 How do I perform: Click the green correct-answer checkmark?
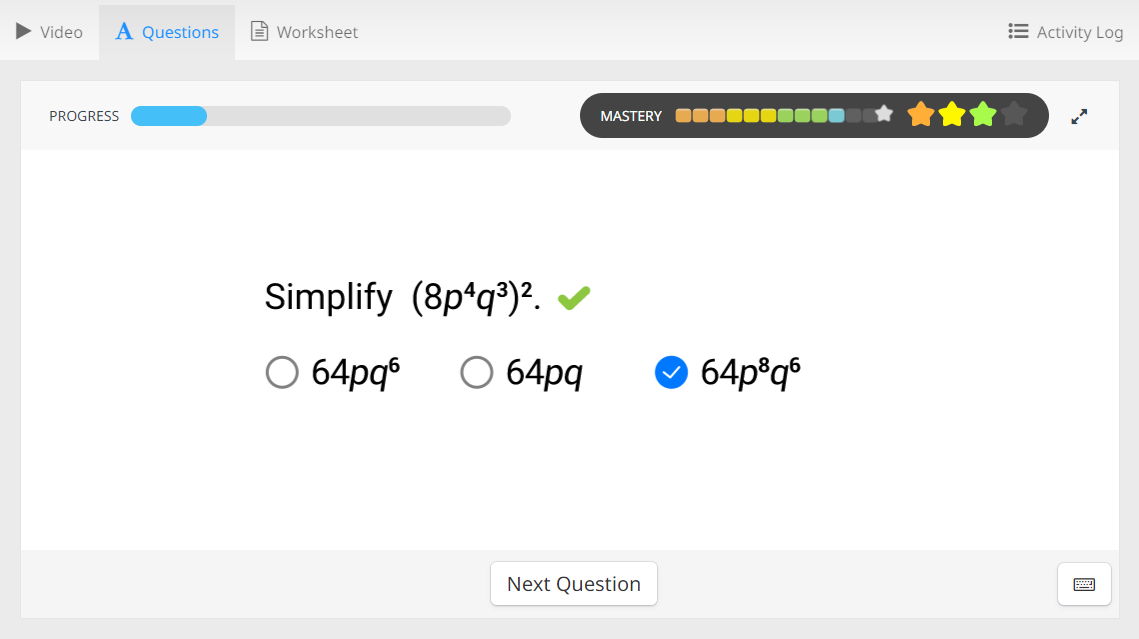pos(574,297)
